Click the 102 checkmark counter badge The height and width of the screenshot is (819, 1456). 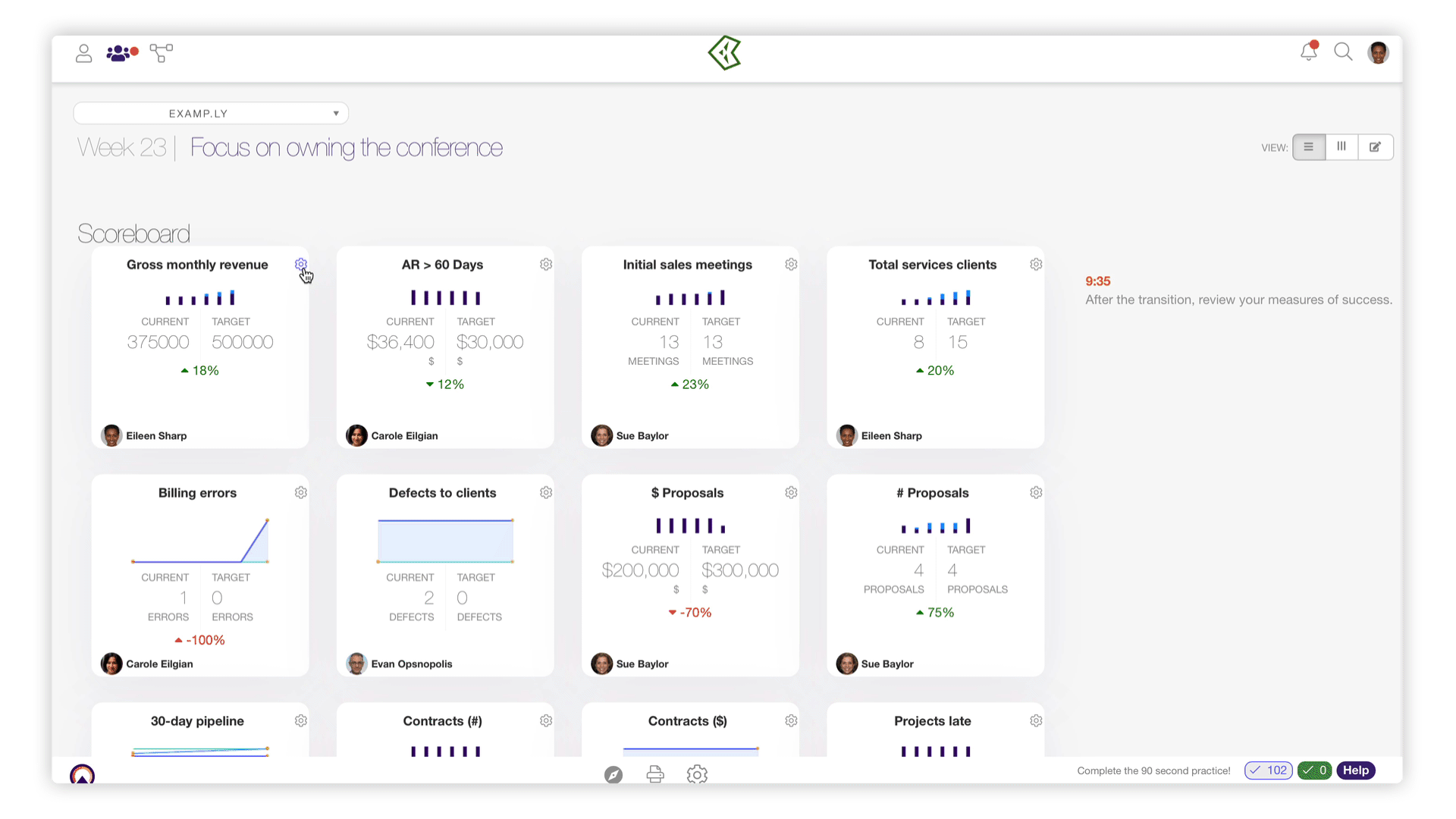1268,770
